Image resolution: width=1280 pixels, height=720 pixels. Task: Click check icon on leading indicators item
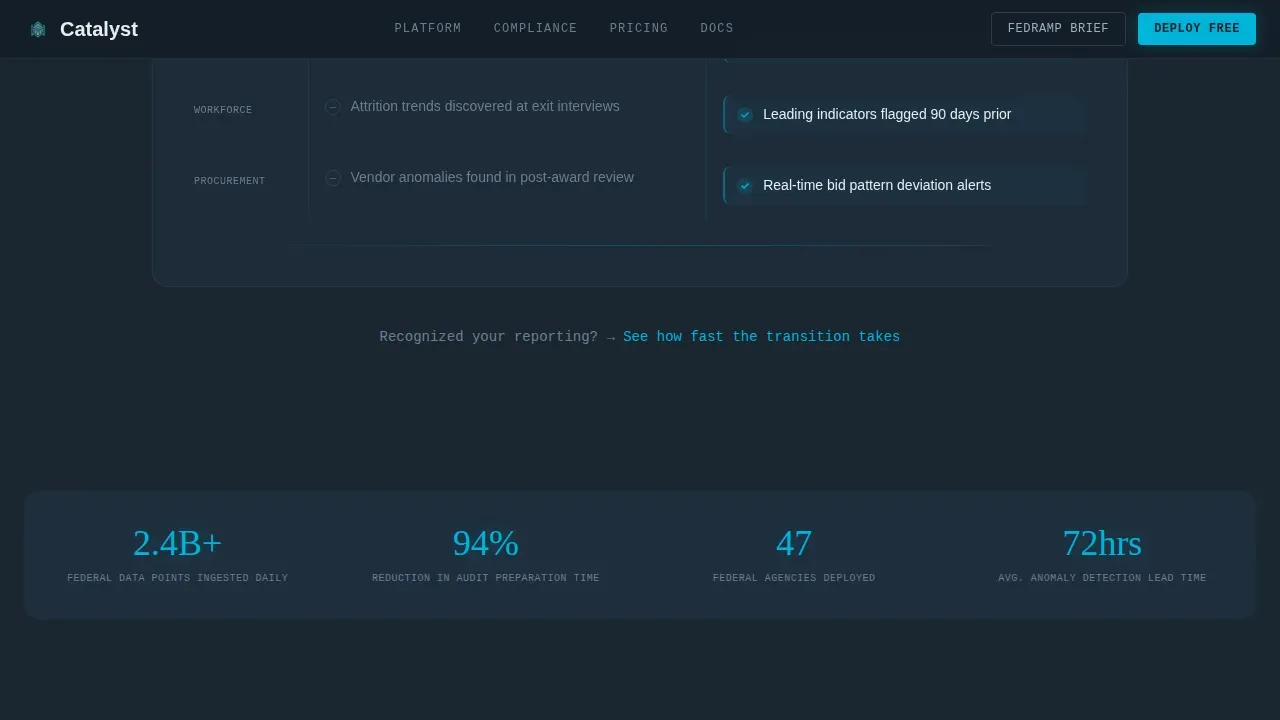[745, 115]
